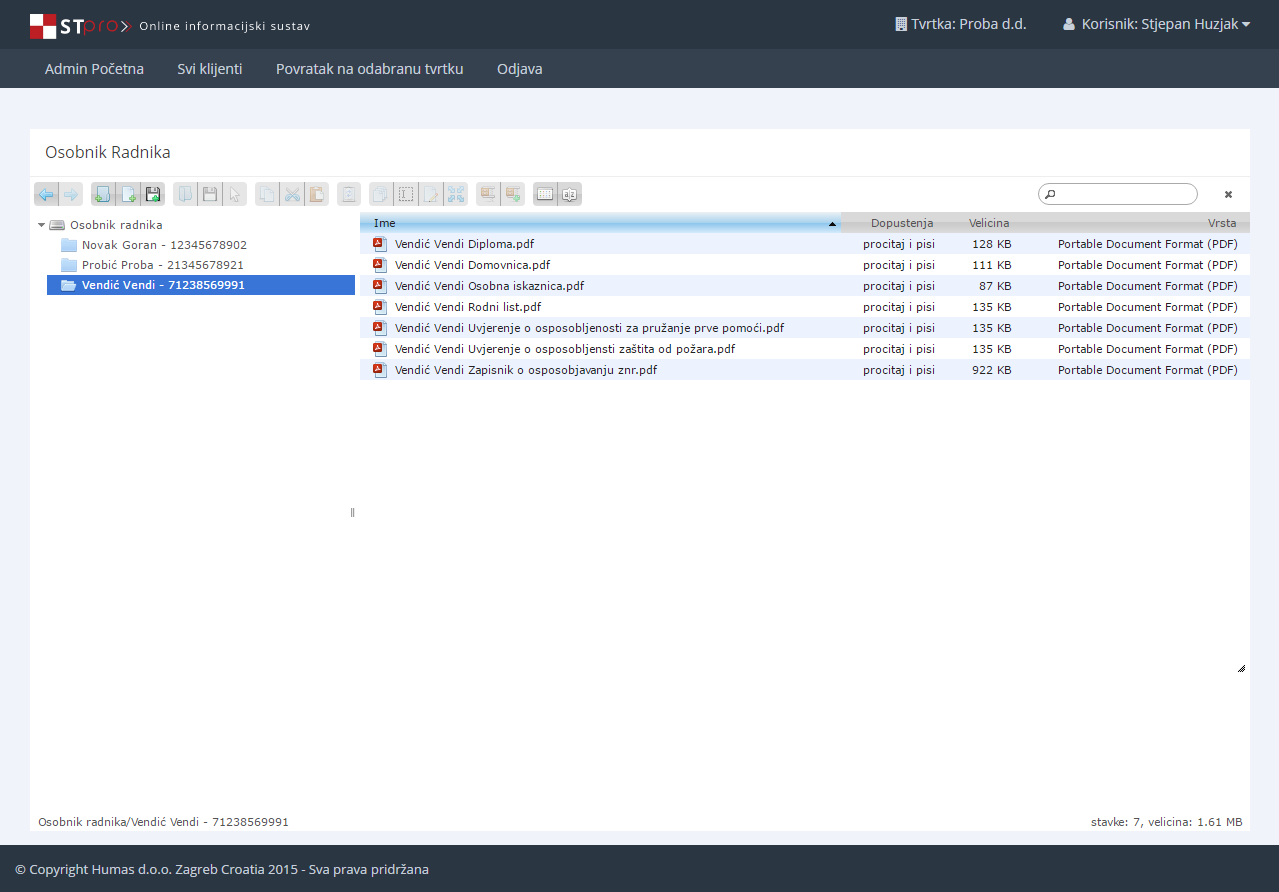This screenshot has height=892, width=1279.
Task: Select the Vendić Vendi Diploma.pdf file
Action: tap(464, 244)
